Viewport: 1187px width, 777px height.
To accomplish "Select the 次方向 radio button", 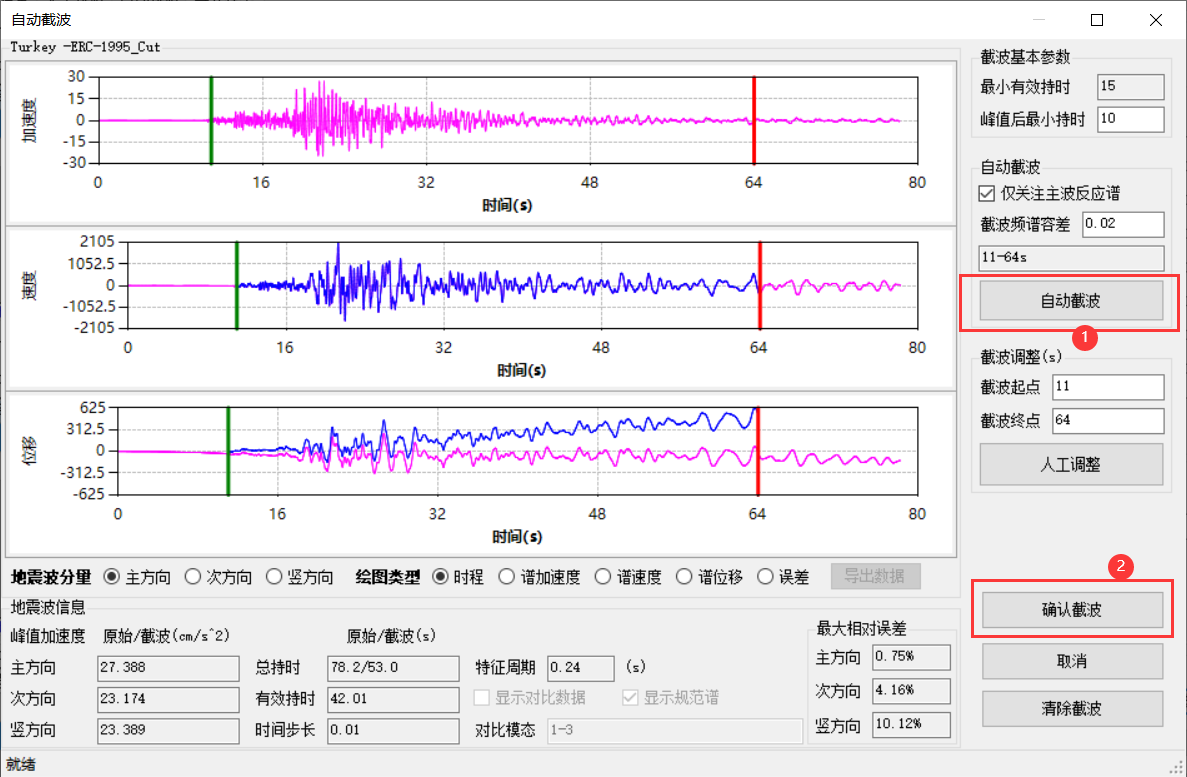I will 193,577.
